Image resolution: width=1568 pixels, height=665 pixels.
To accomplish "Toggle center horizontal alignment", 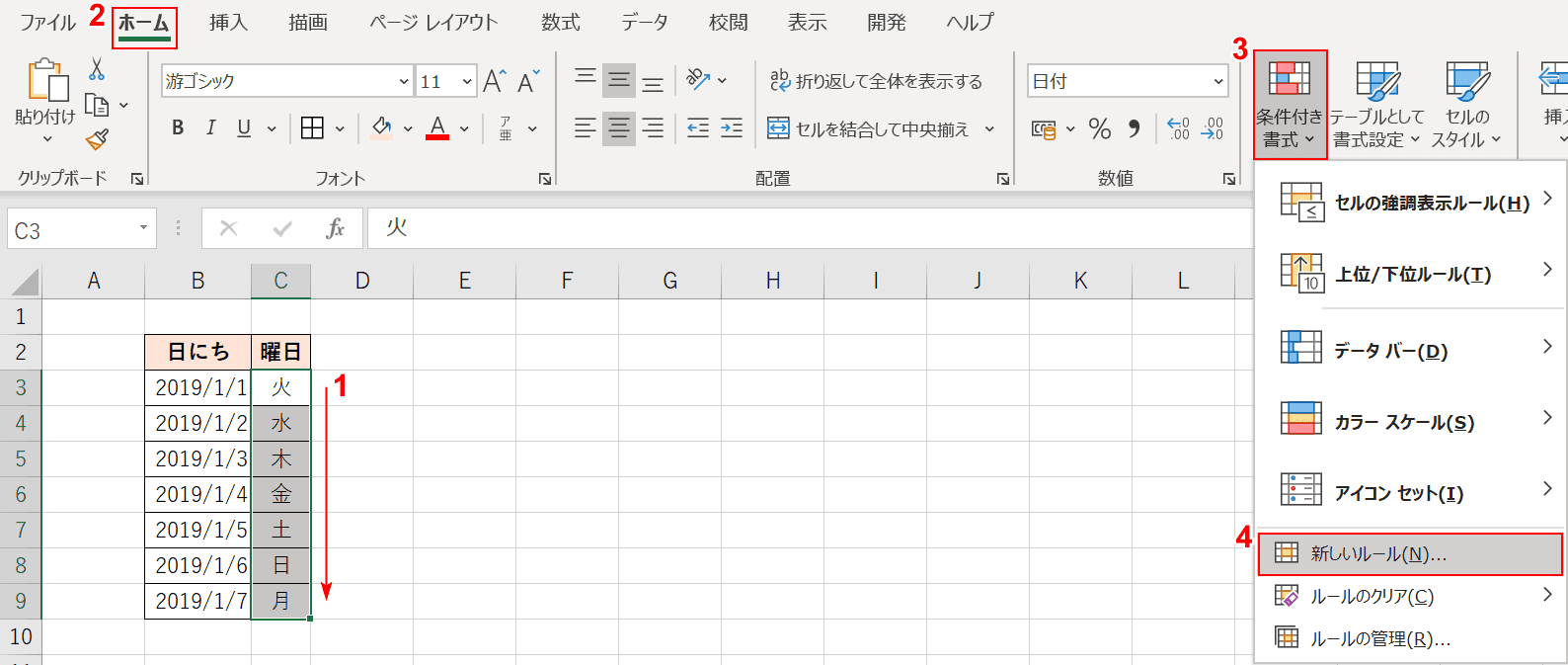I will [x=619, y=127].
